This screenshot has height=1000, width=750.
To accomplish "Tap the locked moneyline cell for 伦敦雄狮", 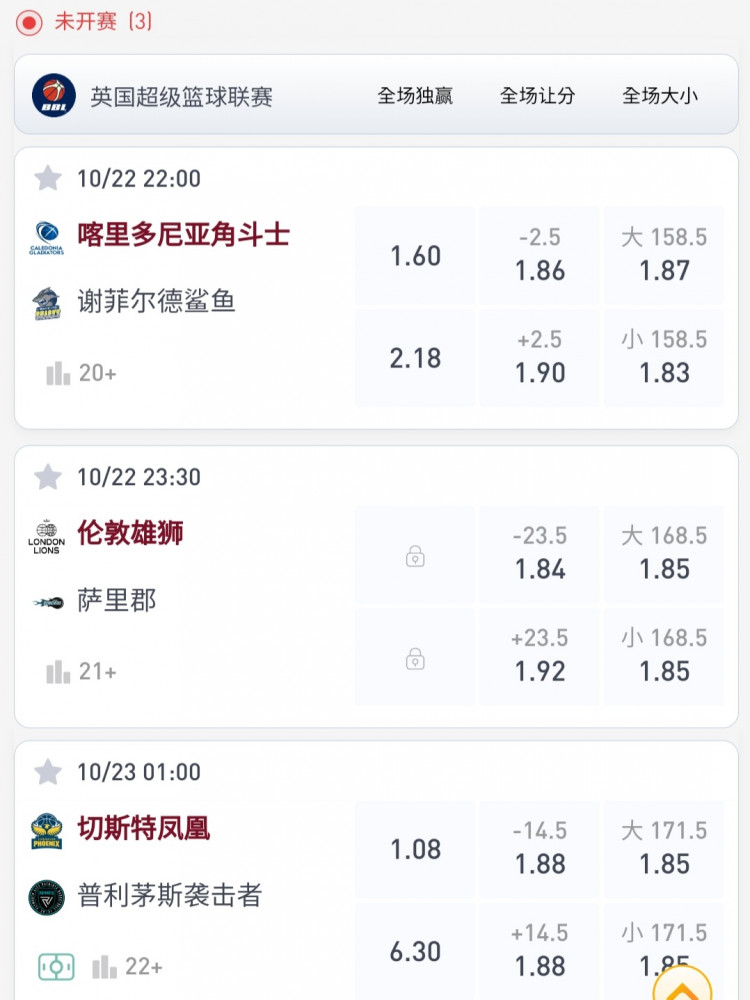I will coord(415,555).
